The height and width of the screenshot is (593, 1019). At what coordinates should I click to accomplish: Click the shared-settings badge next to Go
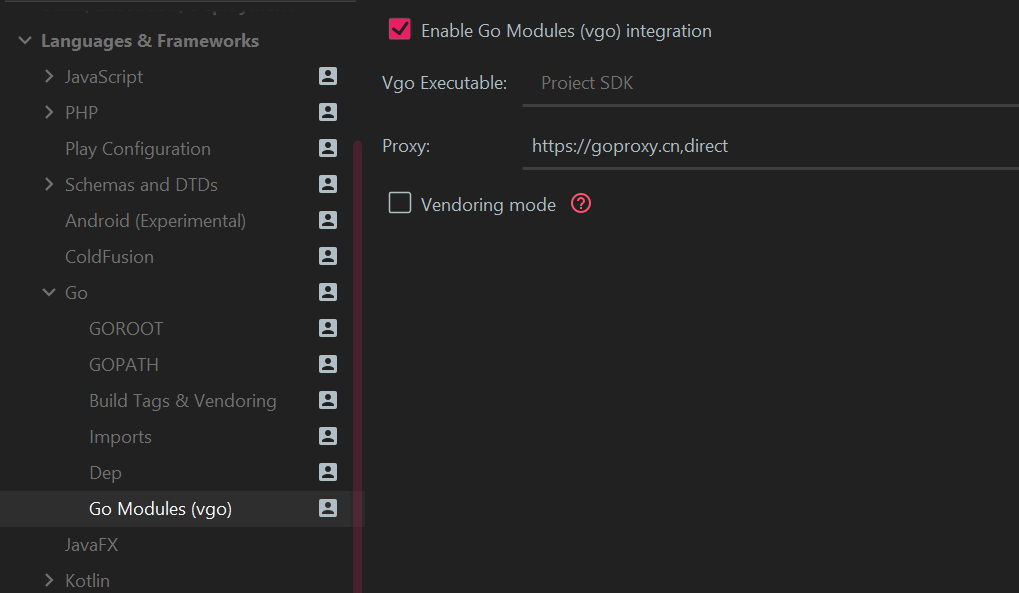click(327, 292)
